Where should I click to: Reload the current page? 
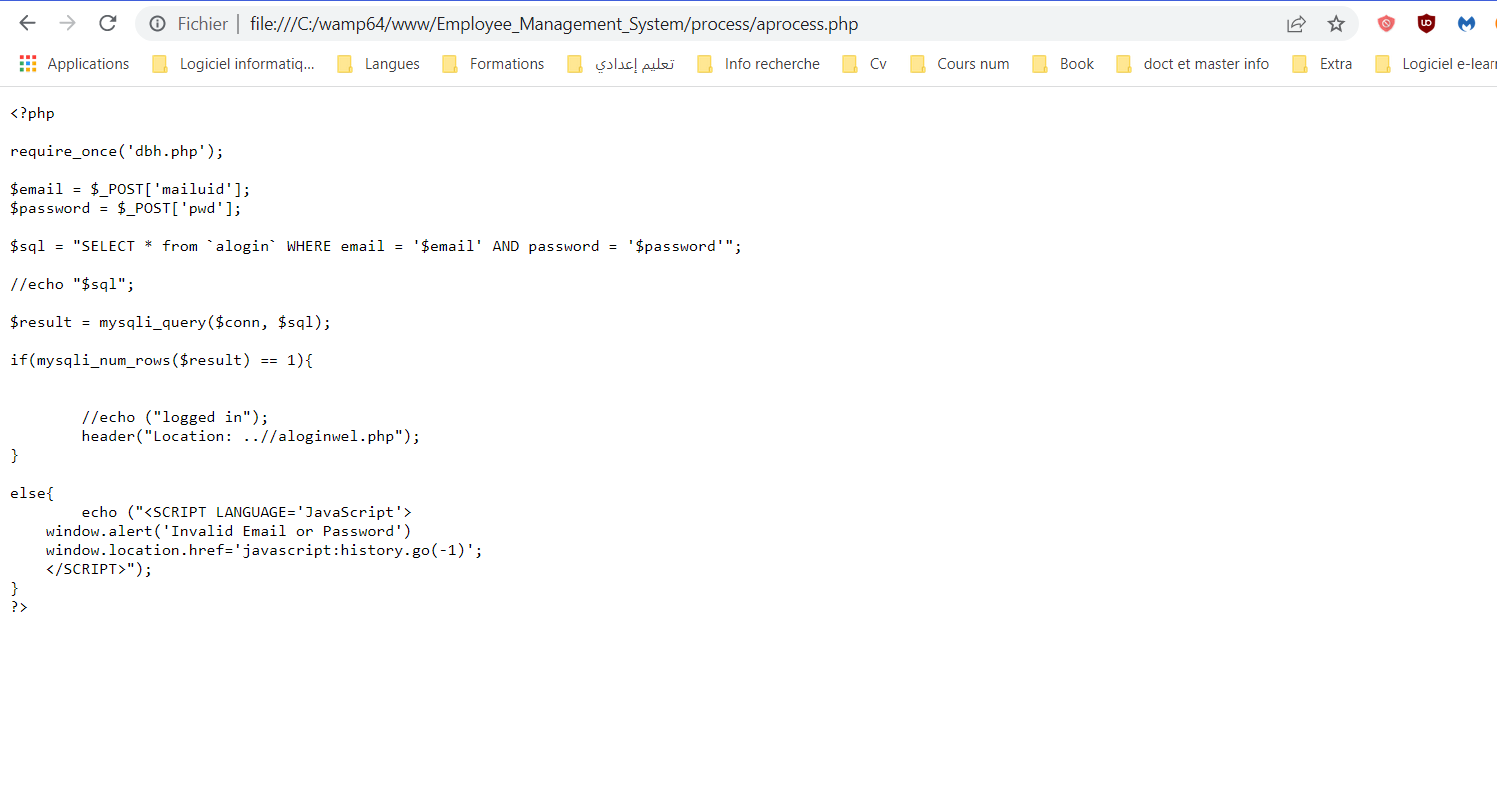pyautogui.click(x=108, y=23)
